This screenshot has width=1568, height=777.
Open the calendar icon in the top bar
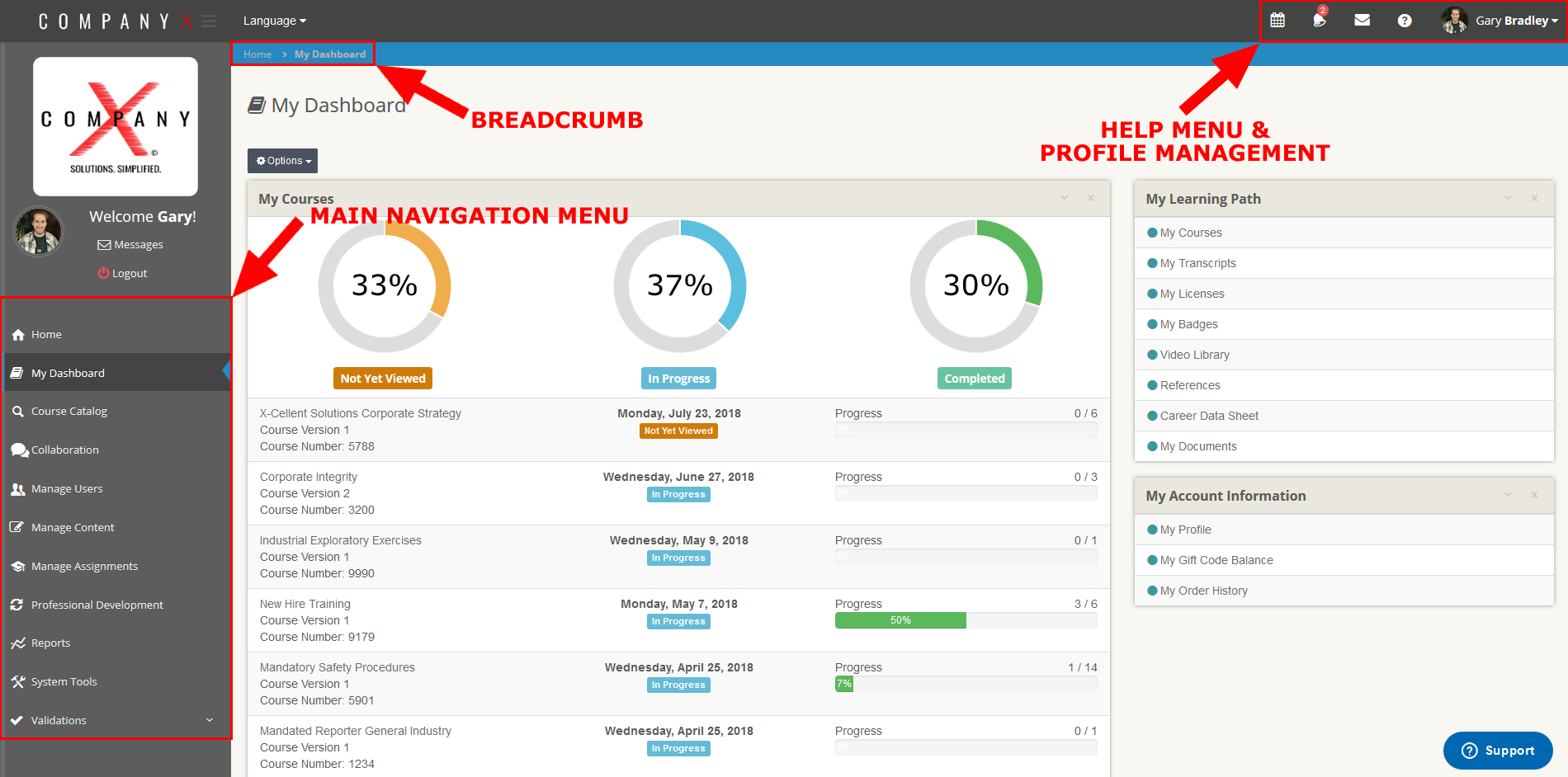coord(1278,20)
